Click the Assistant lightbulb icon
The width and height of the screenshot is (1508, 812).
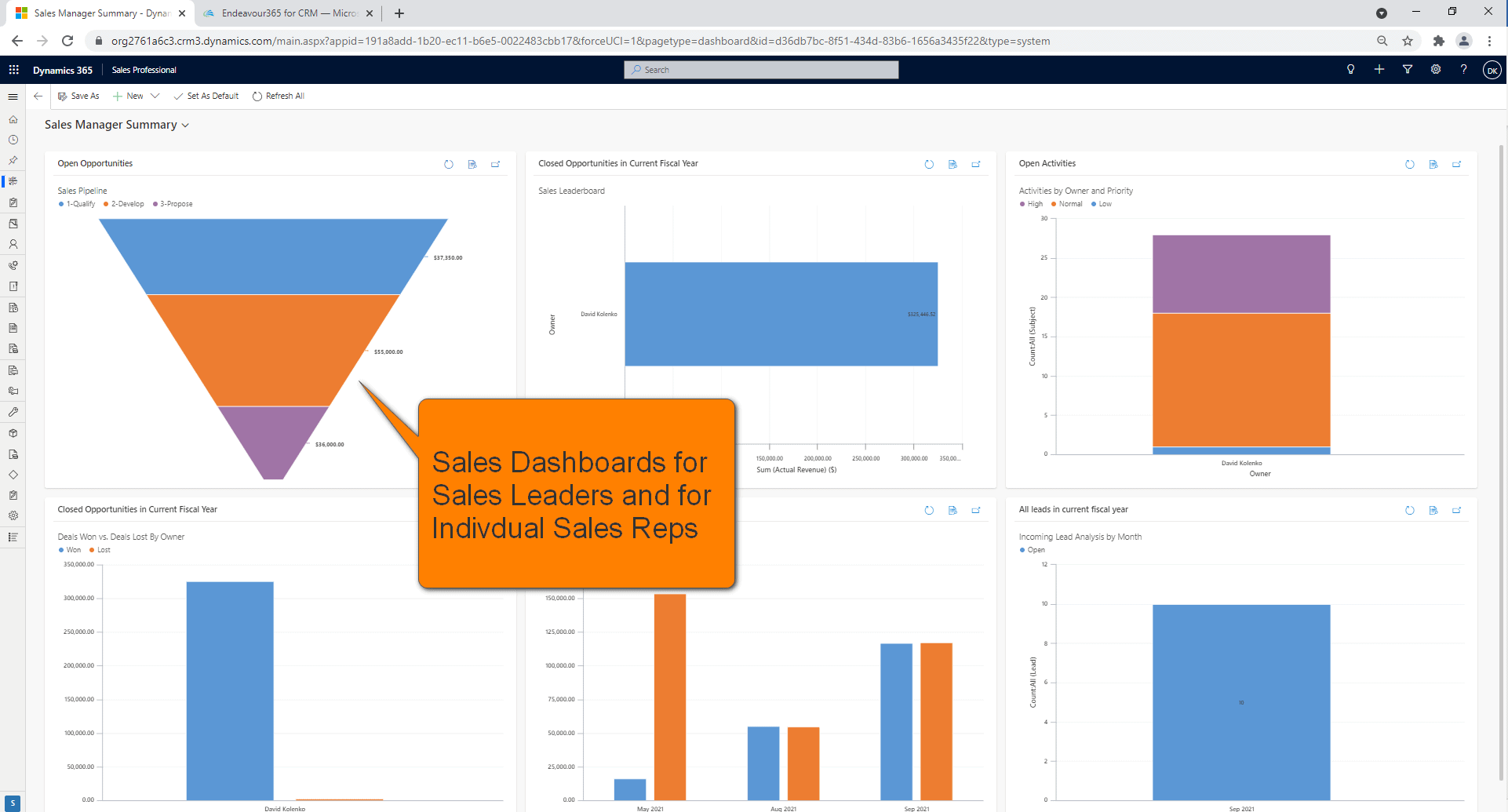1350,70
